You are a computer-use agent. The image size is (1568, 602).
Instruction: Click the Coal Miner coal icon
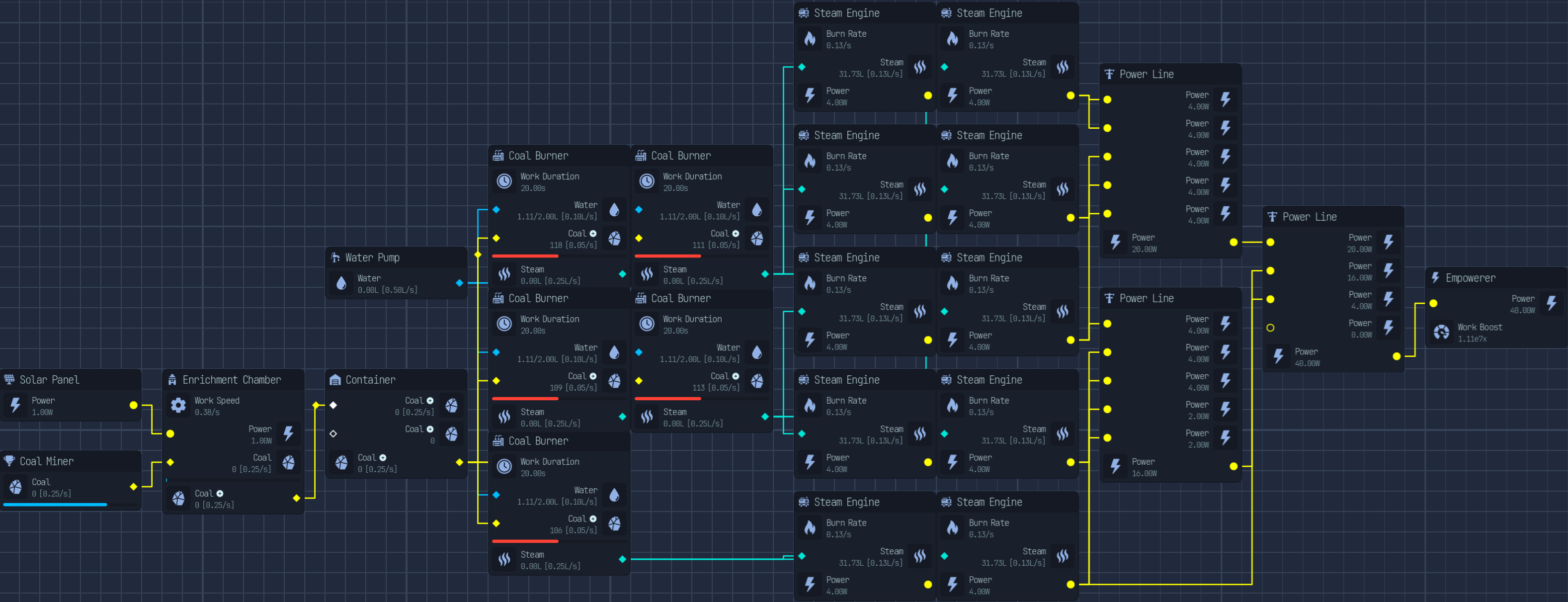[16, 487]
